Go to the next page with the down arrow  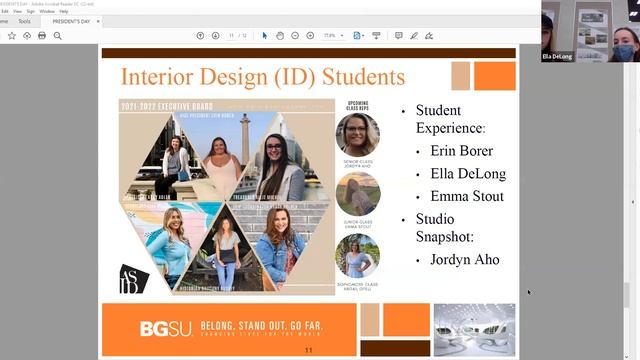point(216,36)
